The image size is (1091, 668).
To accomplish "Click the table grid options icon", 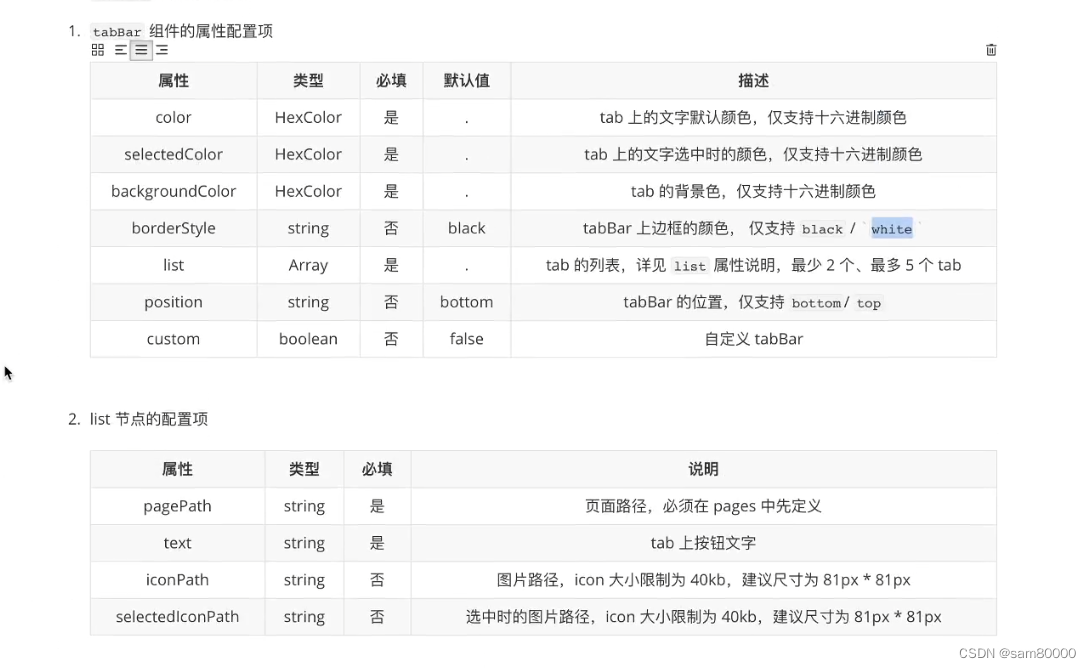I will click(x=98, y=50).
